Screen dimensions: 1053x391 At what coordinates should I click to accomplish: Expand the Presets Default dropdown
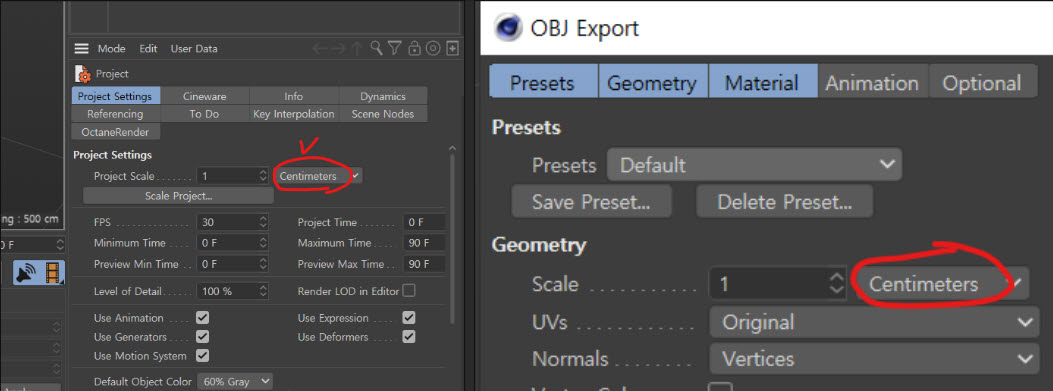[x=754, y=165]
